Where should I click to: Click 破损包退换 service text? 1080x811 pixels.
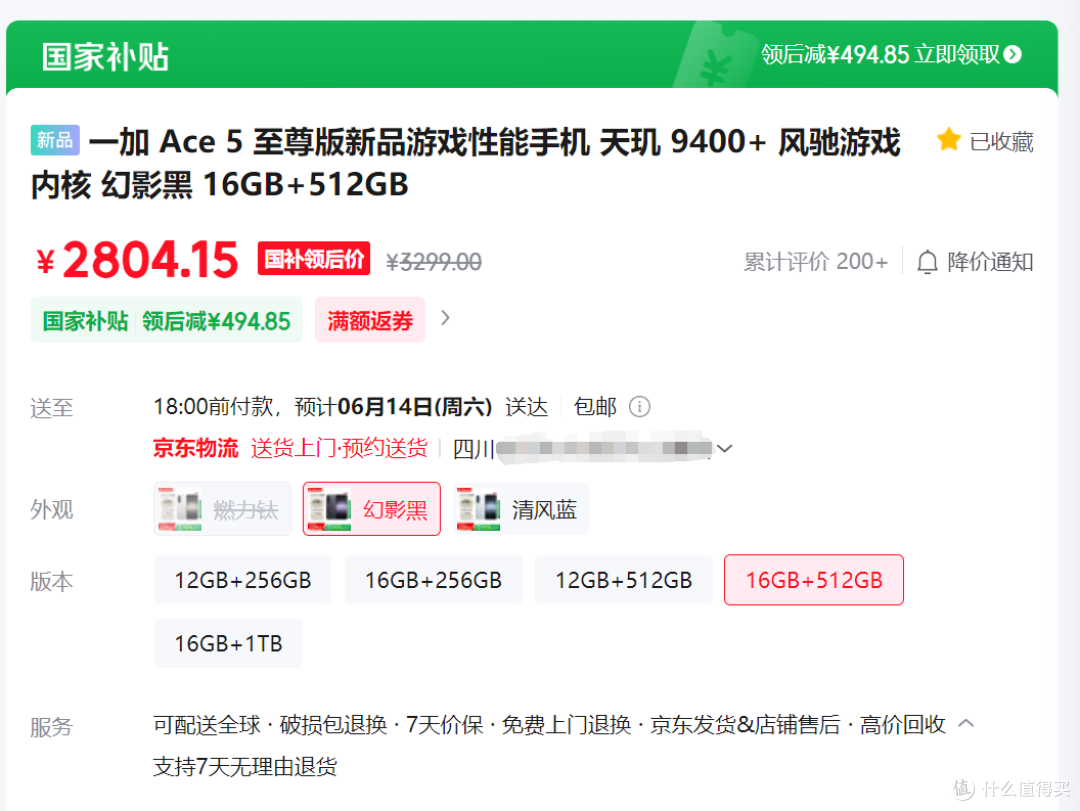tap(333, 725)
